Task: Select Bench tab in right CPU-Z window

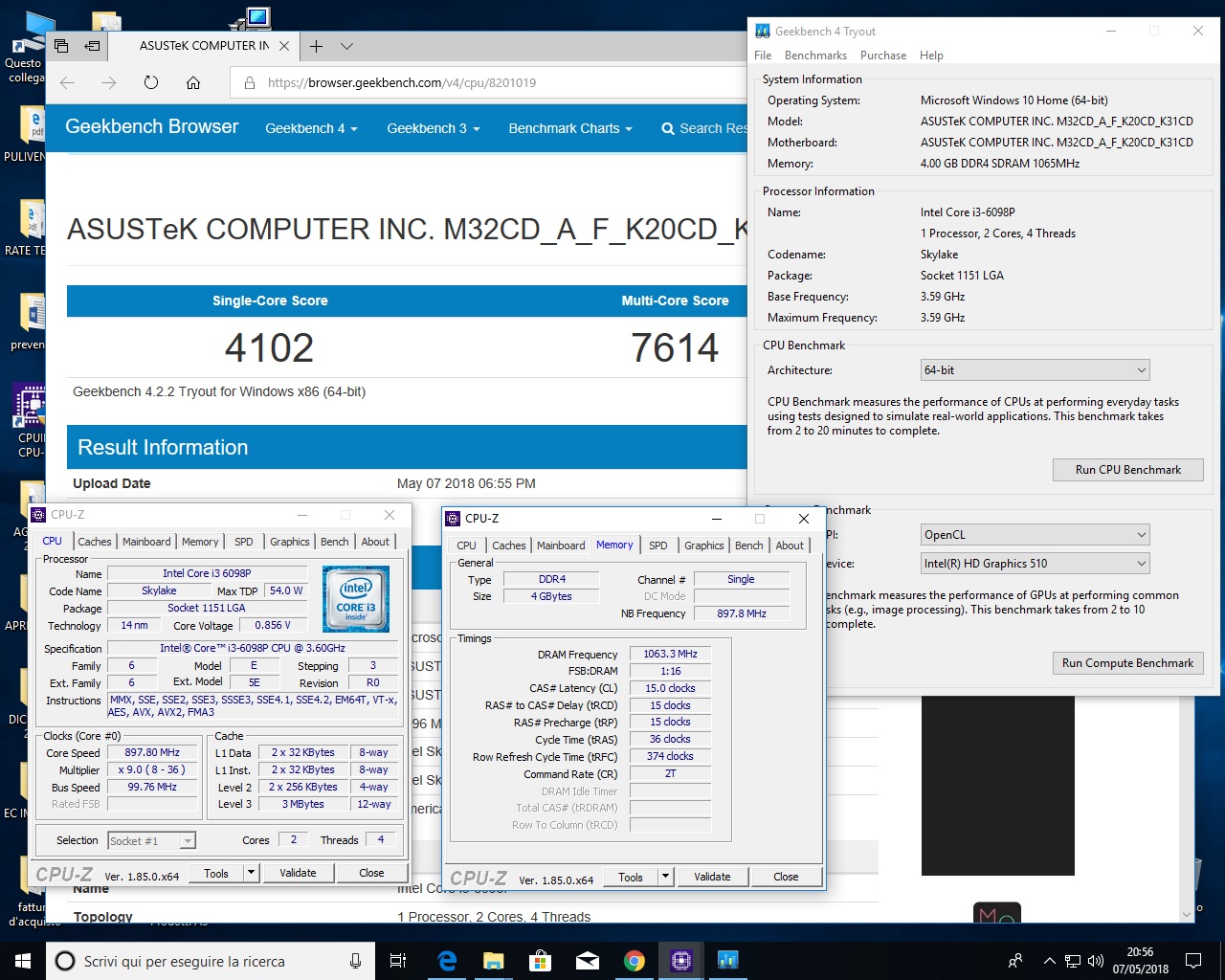Action: pyautogui.click(x=749, y=546)
